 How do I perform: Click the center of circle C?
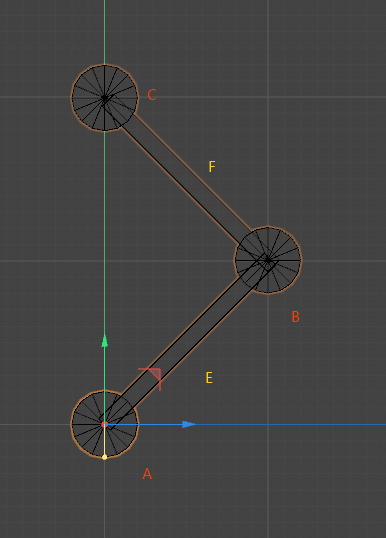105,98
